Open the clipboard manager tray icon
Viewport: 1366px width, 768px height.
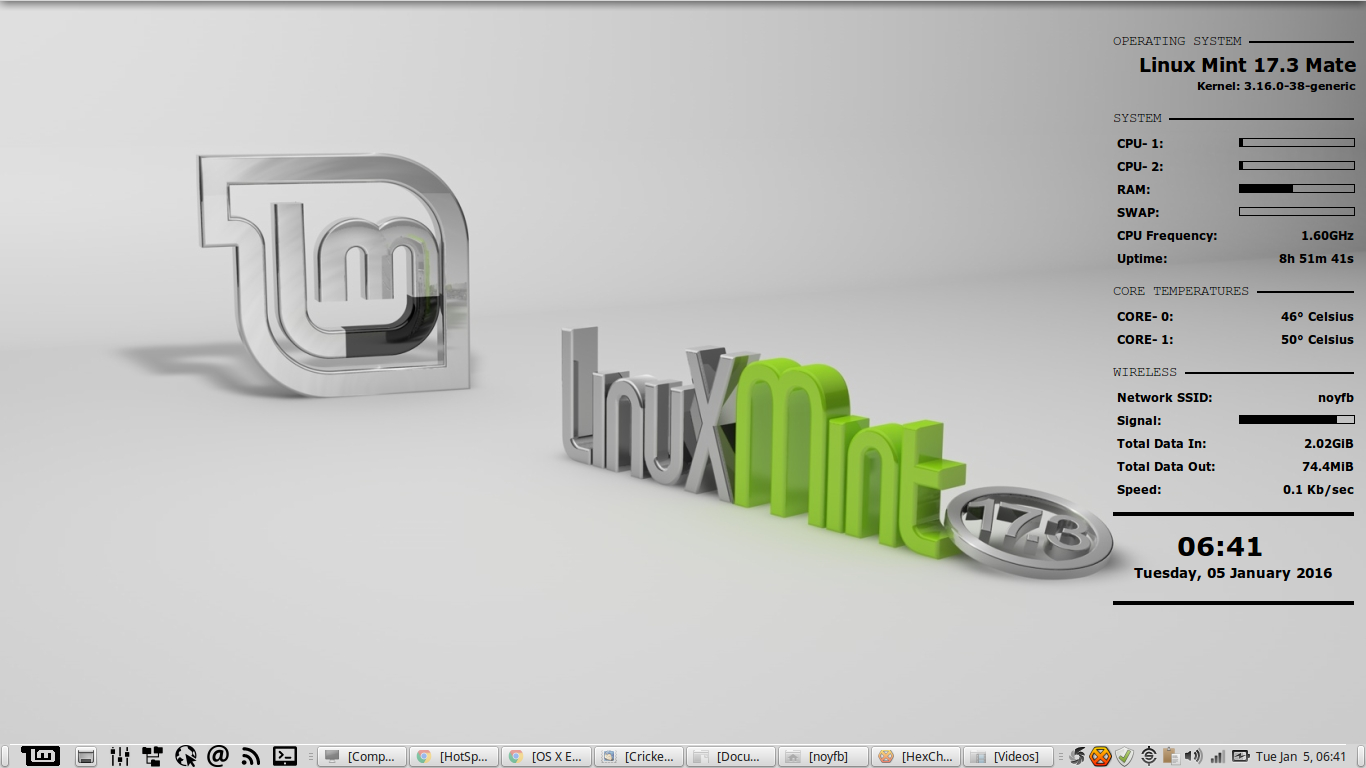[x=1170, y=757]
